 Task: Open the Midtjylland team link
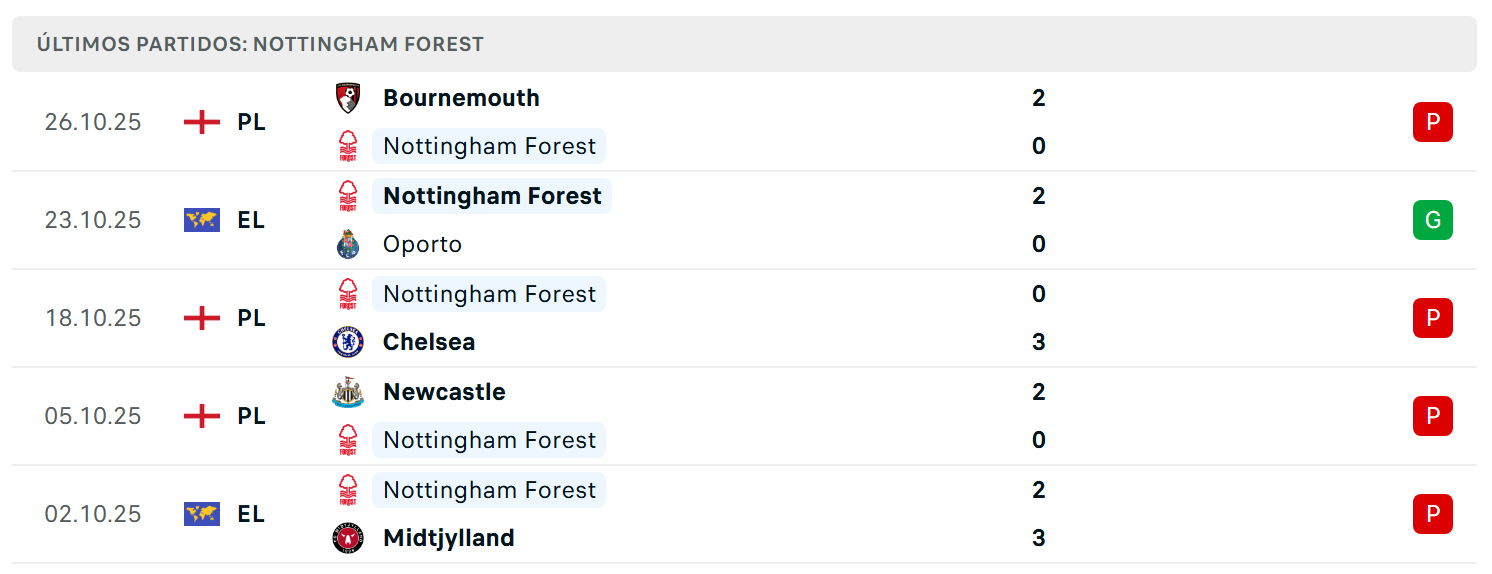[449, 538]
